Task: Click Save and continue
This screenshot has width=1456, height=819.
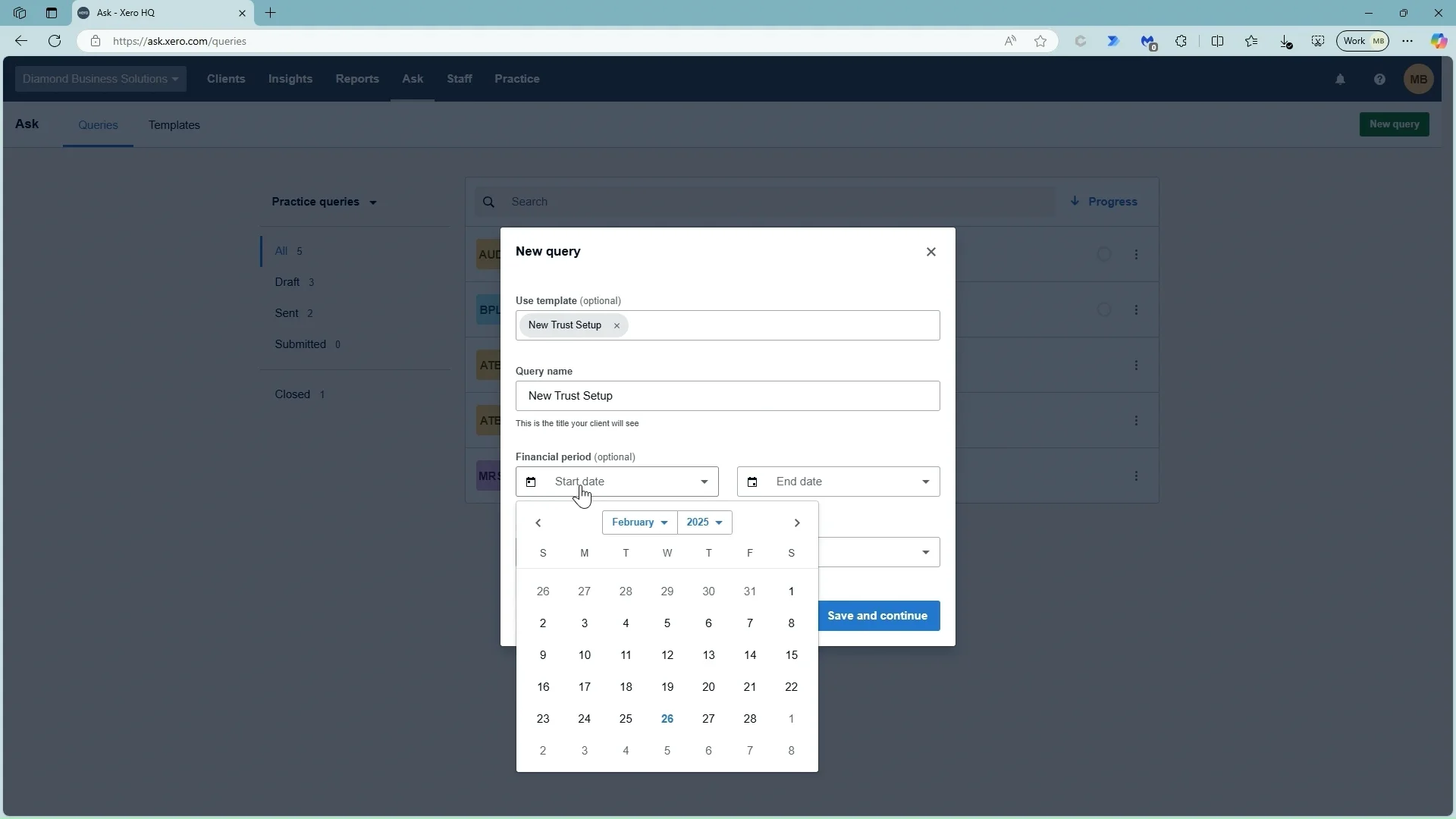Action: point(879,616)
